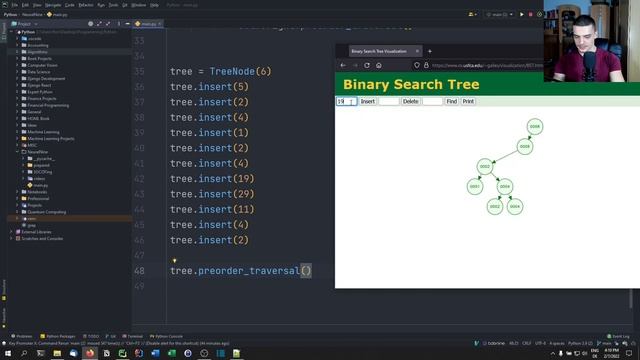Click the Find button in BST visualizer

[x=451, y=101]
